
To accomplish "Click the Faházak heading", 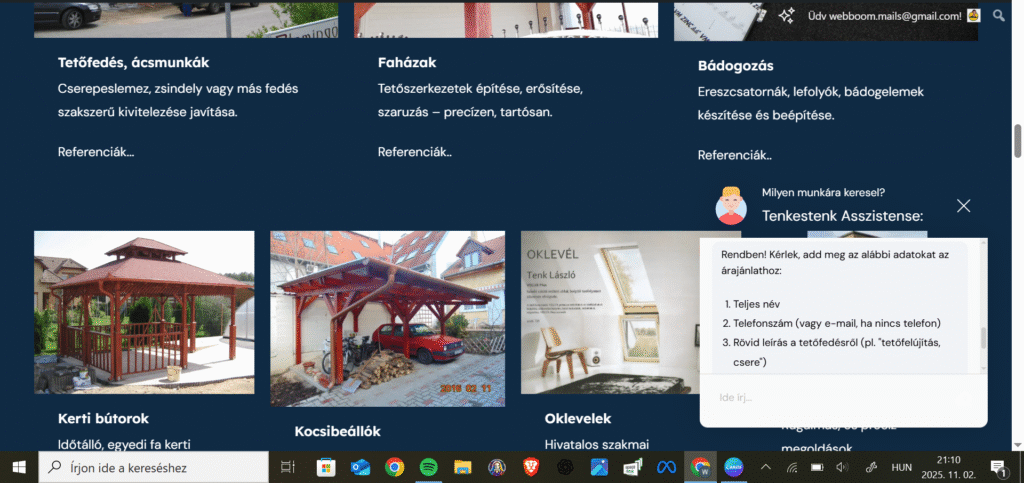I will click(407, 63).
